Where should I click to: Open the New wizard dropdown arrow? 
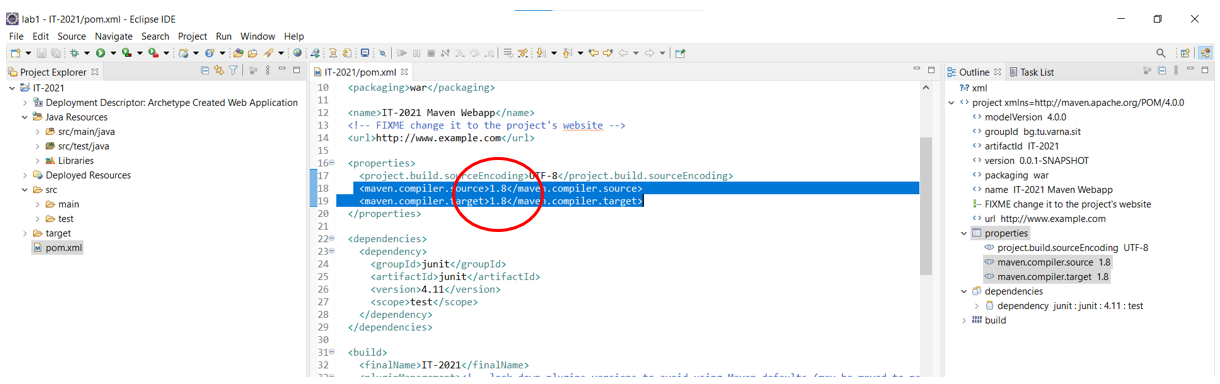tap(28, 53)
